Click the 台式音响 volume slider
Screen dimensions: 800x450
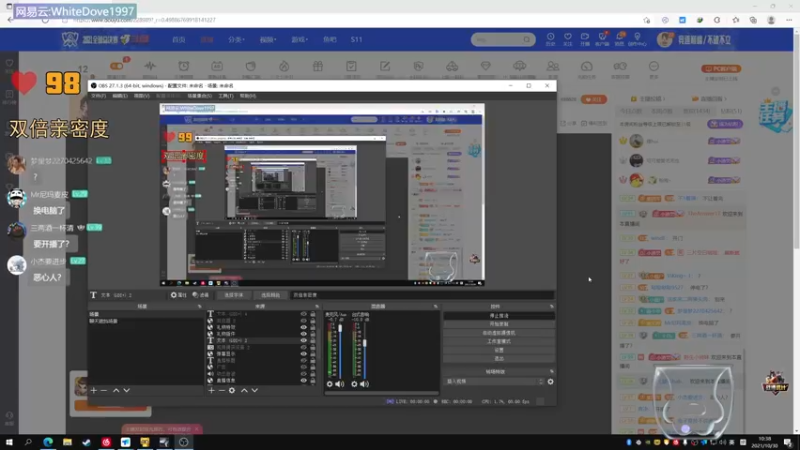coord(365,349)
